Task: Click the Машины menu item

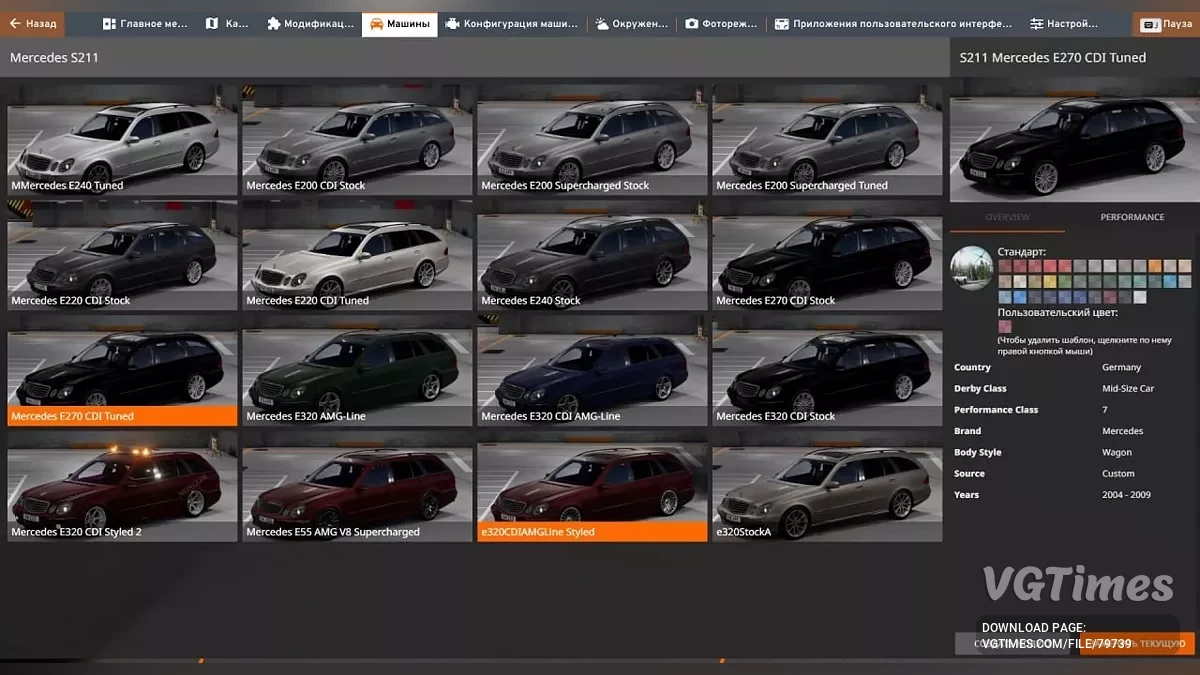Action: click(x=399, y=23)
